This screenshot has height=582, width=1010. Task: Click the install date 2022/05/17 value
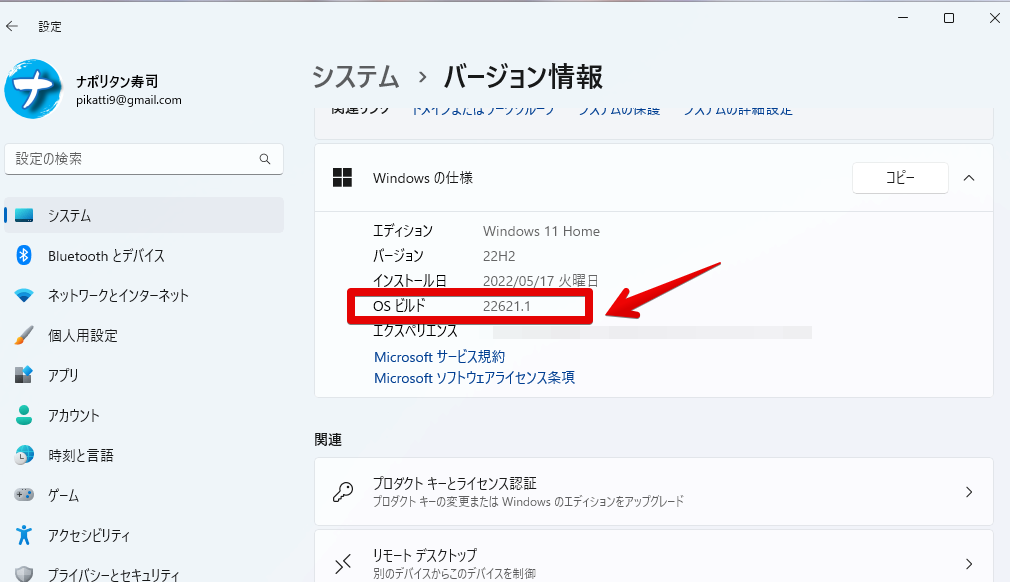click(x=540, y=281)
